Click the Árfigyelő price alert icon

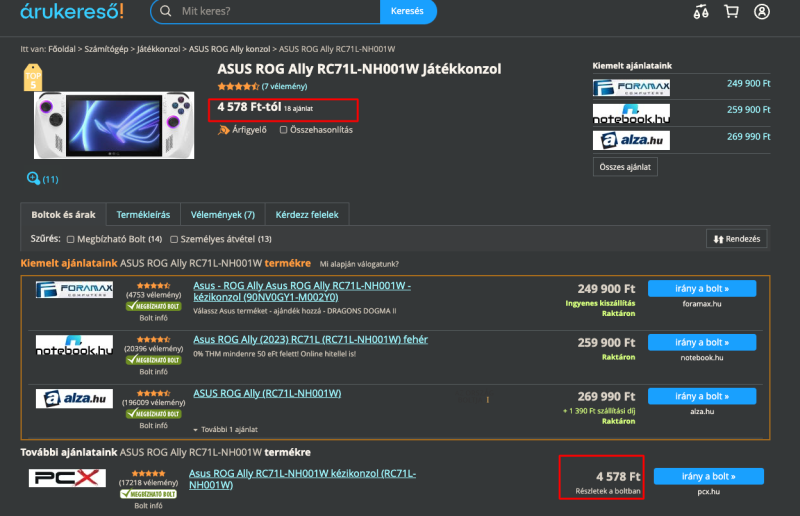(x=223, y=130)
